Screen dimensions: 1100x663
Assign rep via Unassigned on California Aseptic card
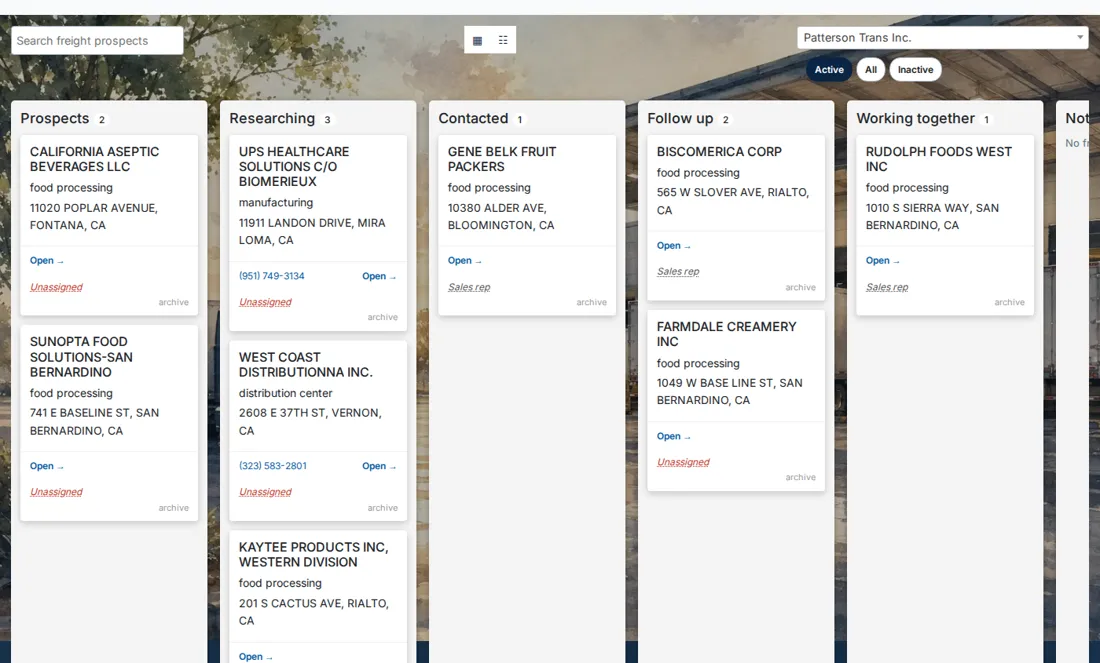pyautogui.click(x=56, y=287)
